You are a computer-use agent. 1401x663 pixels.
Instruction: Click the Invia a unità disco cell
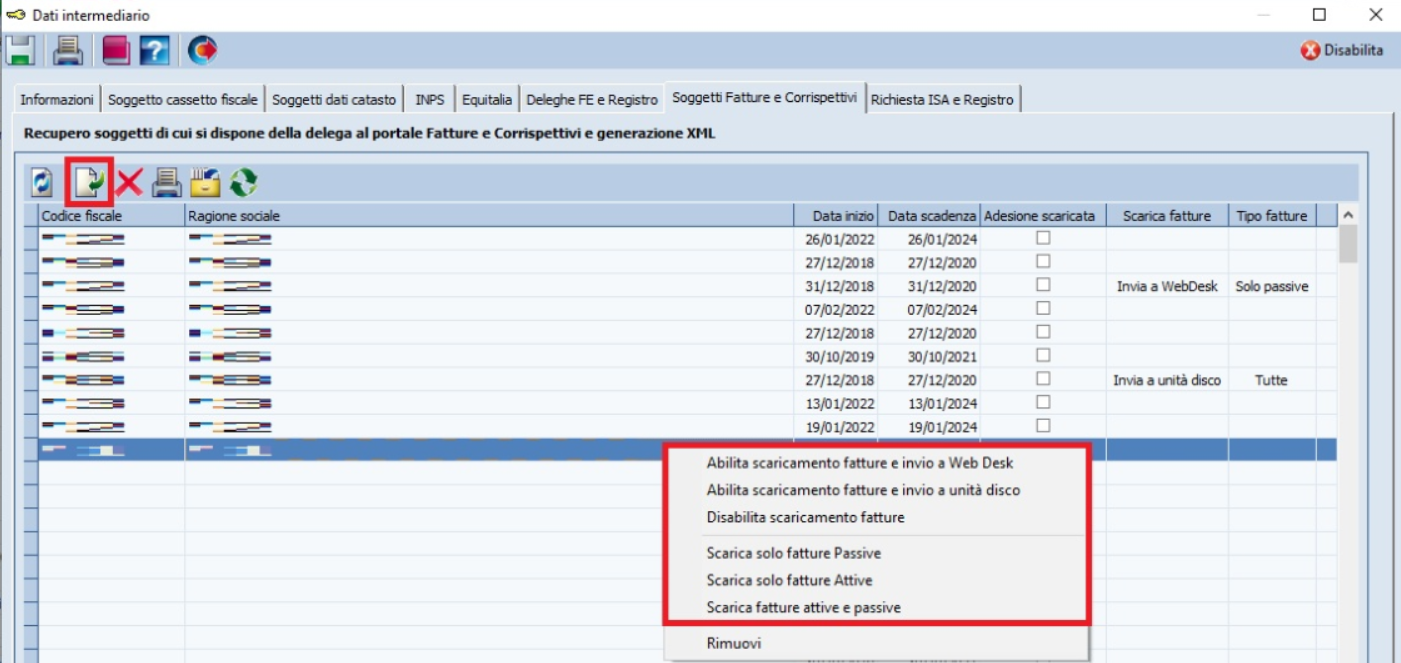click(1167, 380)
